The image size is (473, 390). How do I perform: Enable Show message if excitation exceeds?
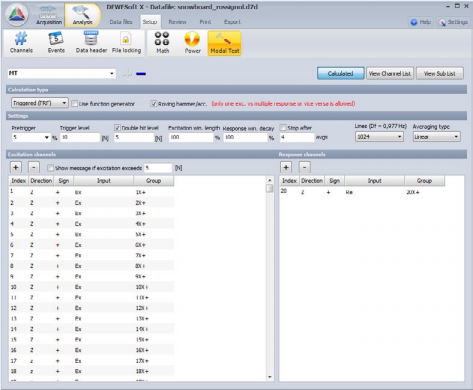tap(50, 168)
